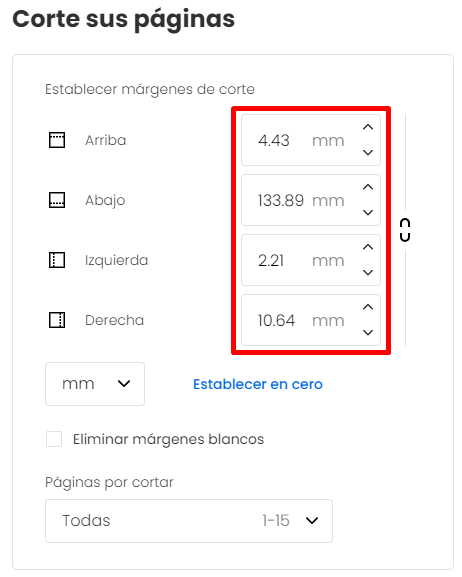This screenshot has height=577, width=462.
Task: Enable Eliminar márgenes blancos checkbox
Action: pos(54,439)
